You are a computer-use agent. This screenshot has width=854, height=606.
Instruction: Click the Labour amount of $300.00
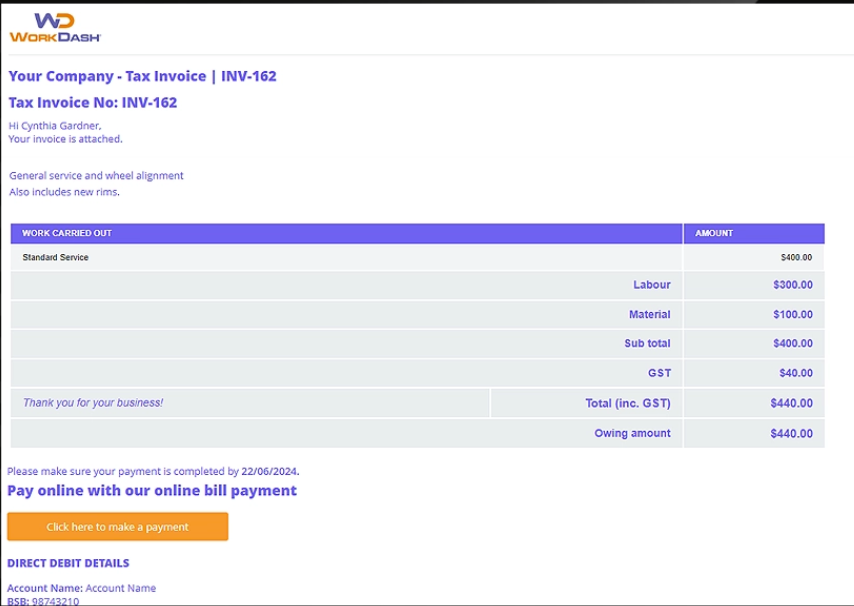pos(795,285)
